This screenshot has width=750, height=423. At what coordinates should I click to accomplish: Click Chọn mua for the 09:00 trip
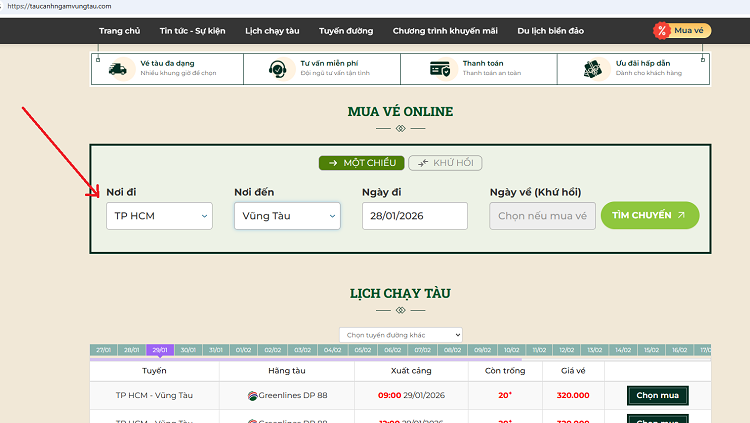click(657, 395)
